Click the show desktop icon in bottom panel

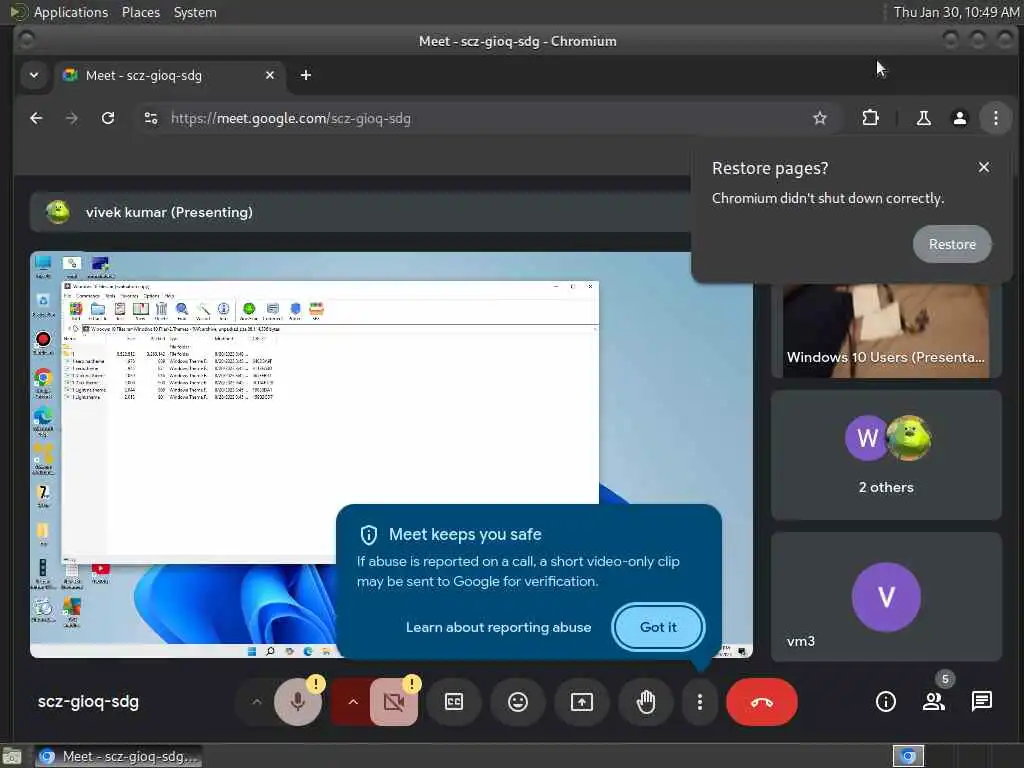[12, 756]
